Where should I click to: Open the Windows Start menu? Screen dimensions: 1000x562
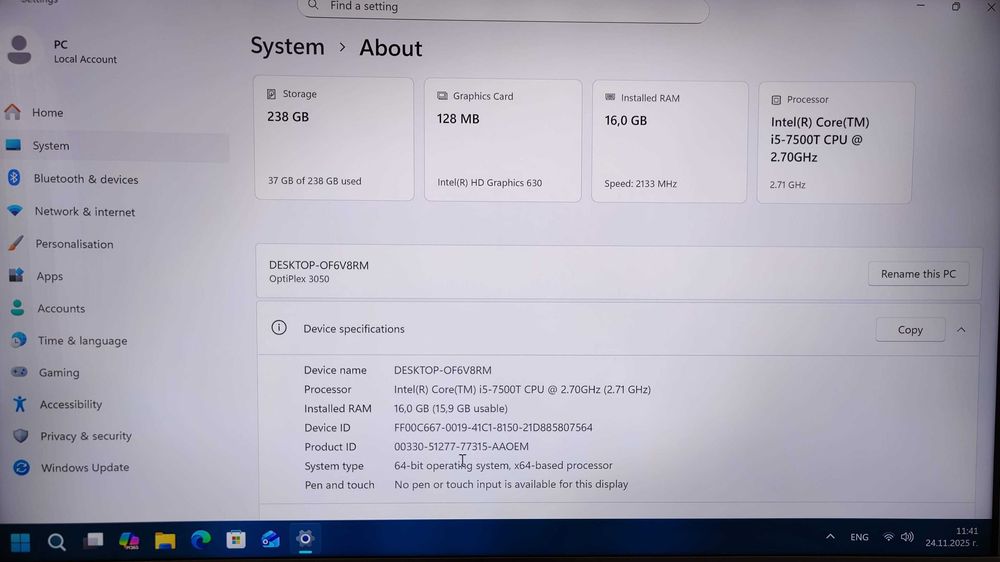click(x=20, y=542)
